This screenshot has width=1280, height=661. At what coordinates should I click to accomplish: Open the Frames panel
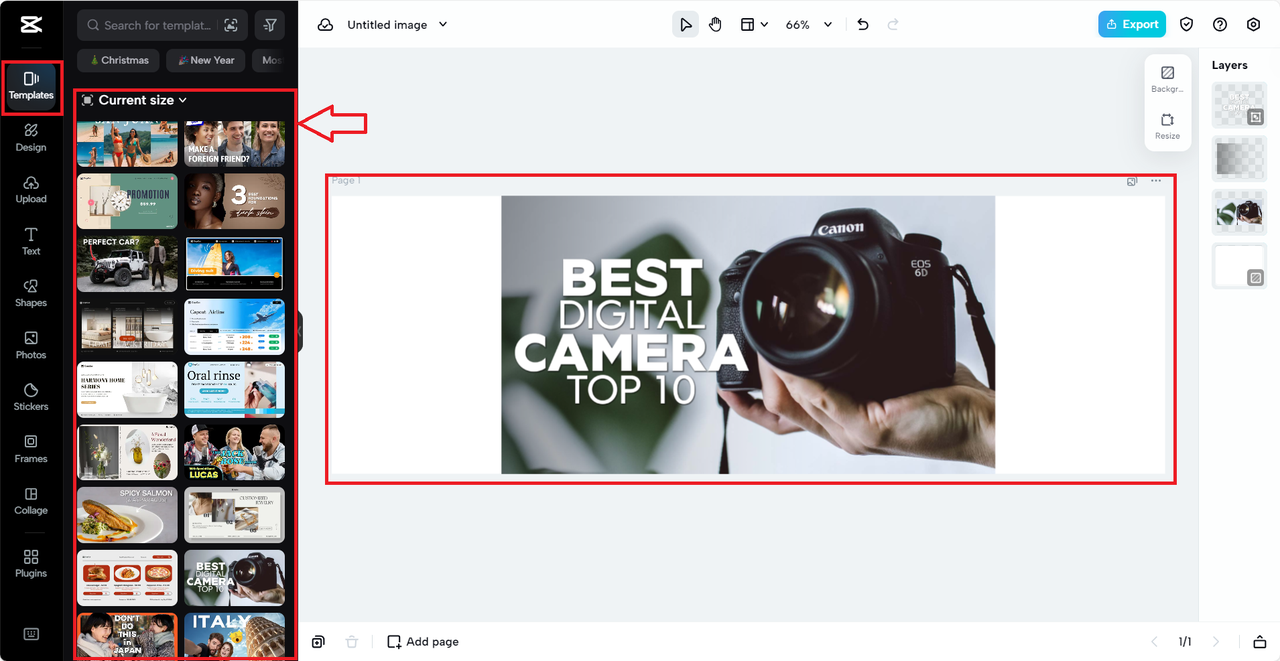point(31,450)
